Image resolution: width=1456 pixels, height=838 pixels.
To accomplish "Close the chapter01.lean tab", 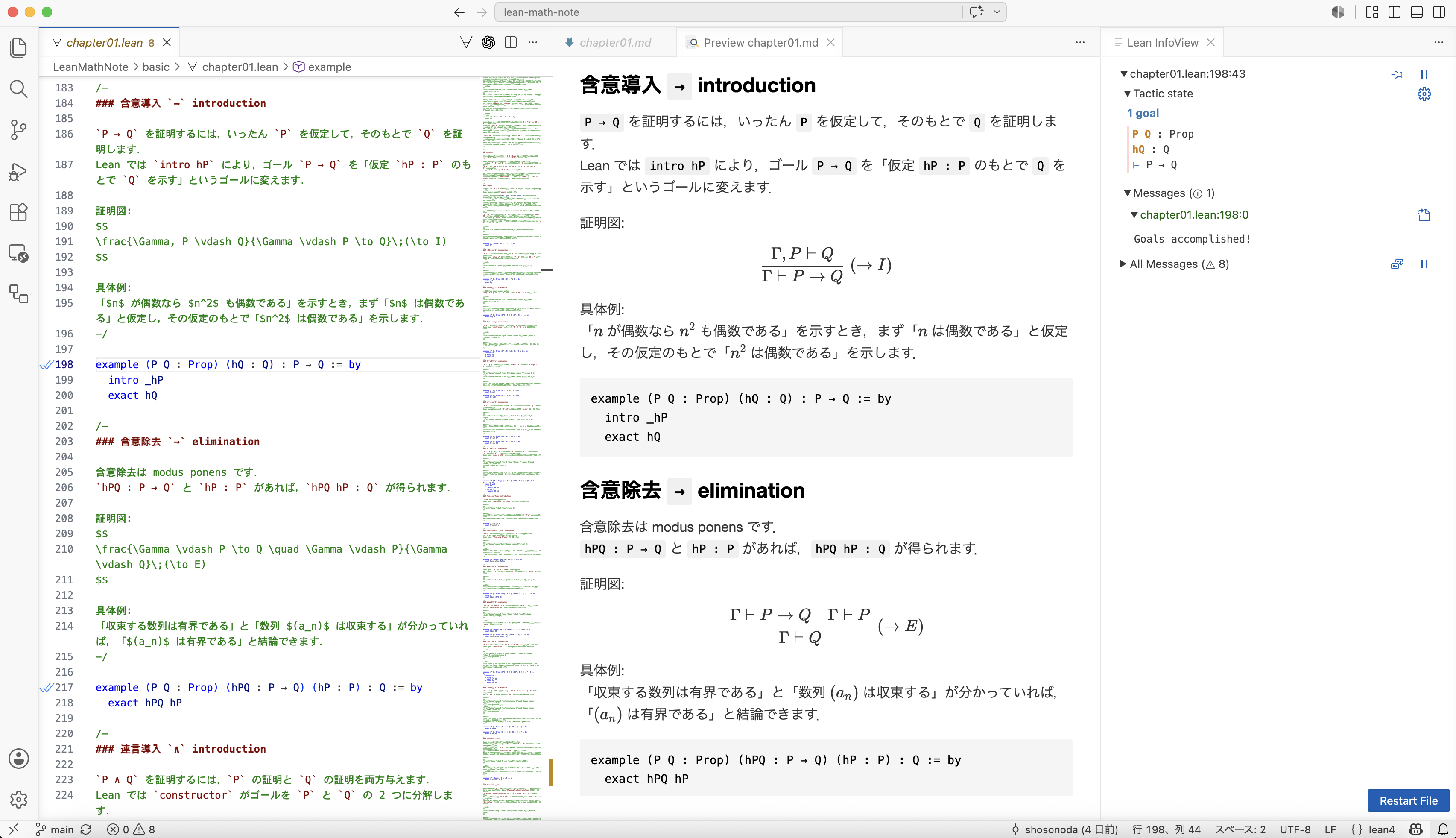I will click(167, 43).
